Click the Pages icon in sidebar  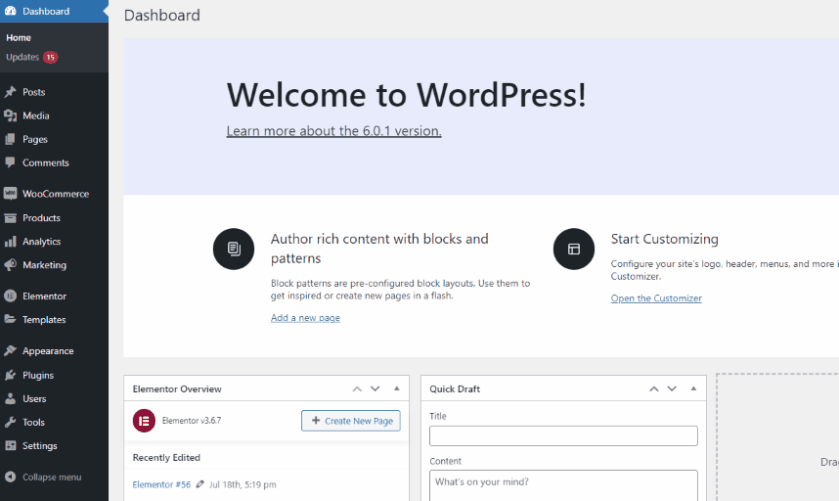click(10, 139)
